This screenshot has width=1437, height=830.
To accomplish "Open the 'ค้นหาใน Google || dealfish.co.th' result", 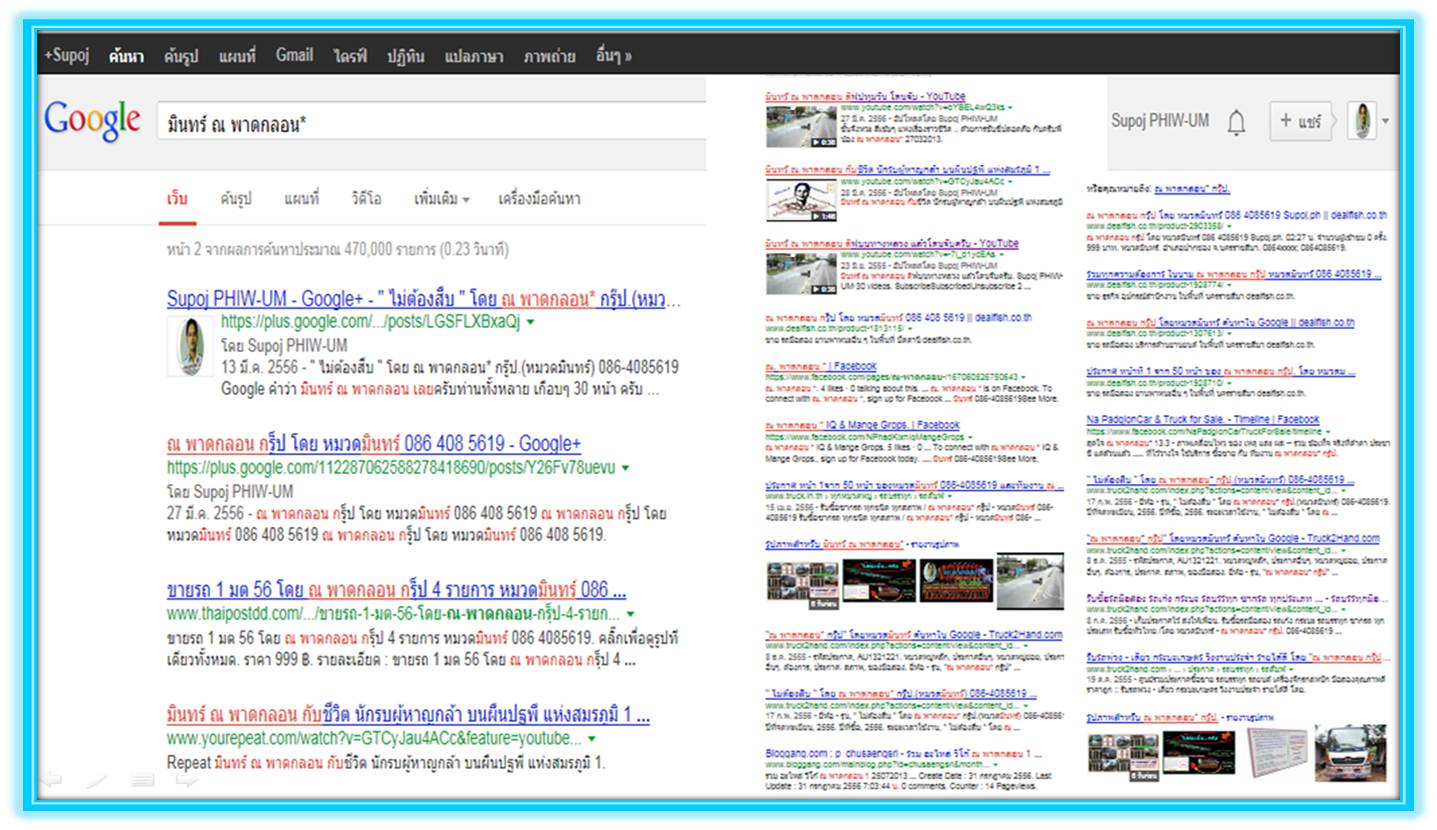I will tap(1221, 323).
